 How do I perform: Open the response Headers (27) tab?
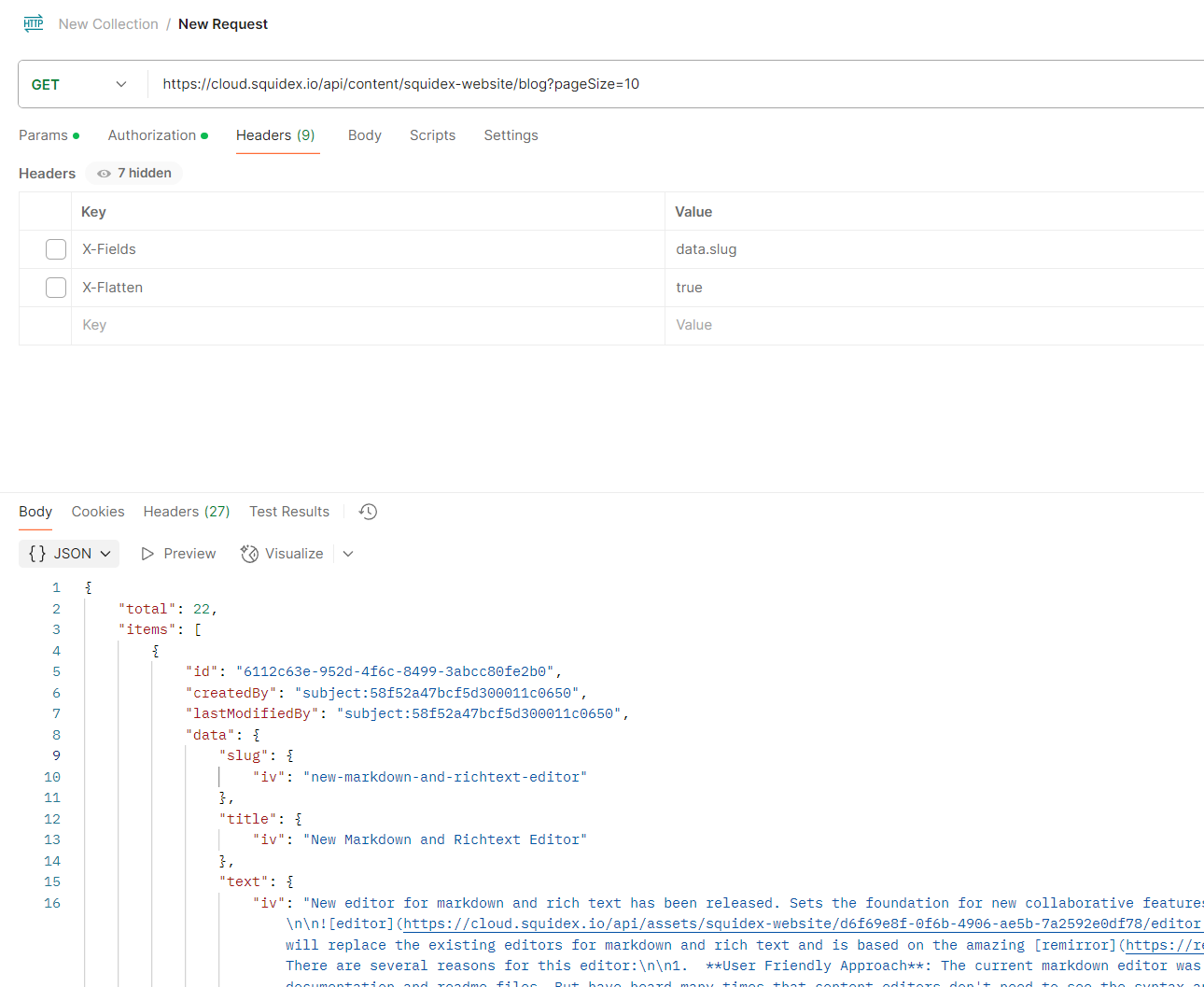tap(187, 512)
